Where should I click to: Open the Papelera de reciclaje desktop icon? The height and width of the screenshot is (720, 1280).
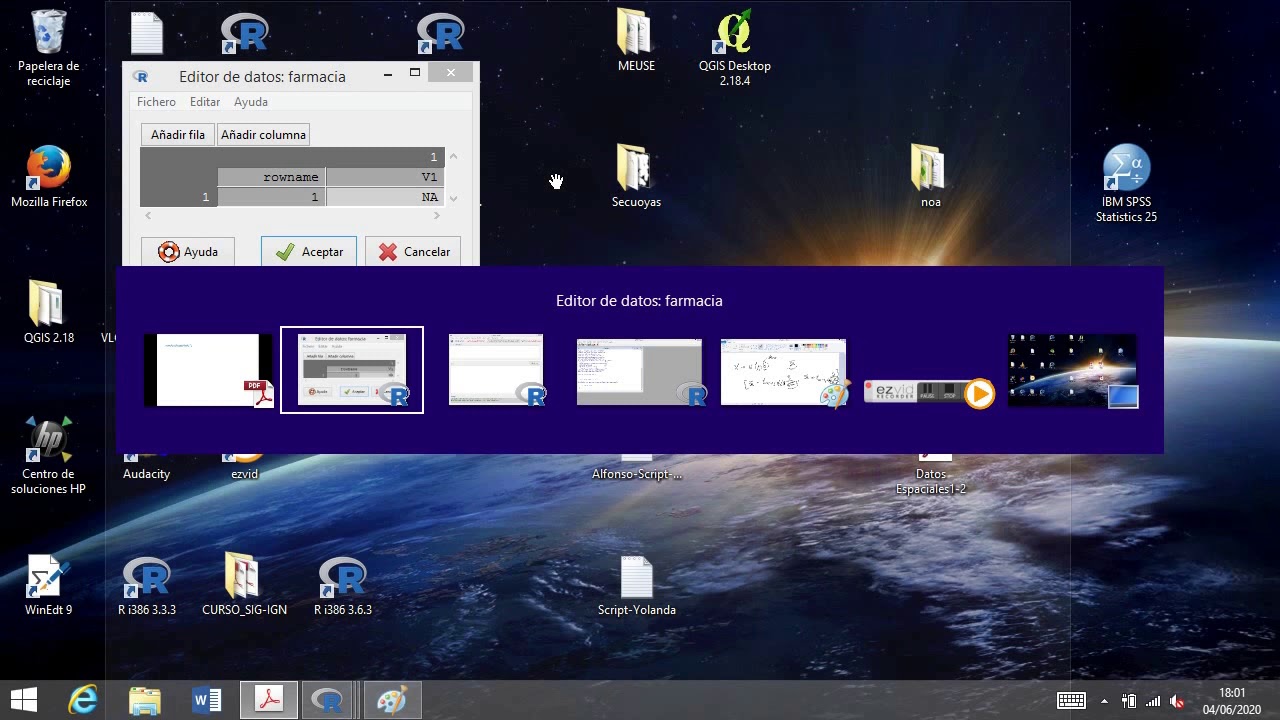click(48, 47)
